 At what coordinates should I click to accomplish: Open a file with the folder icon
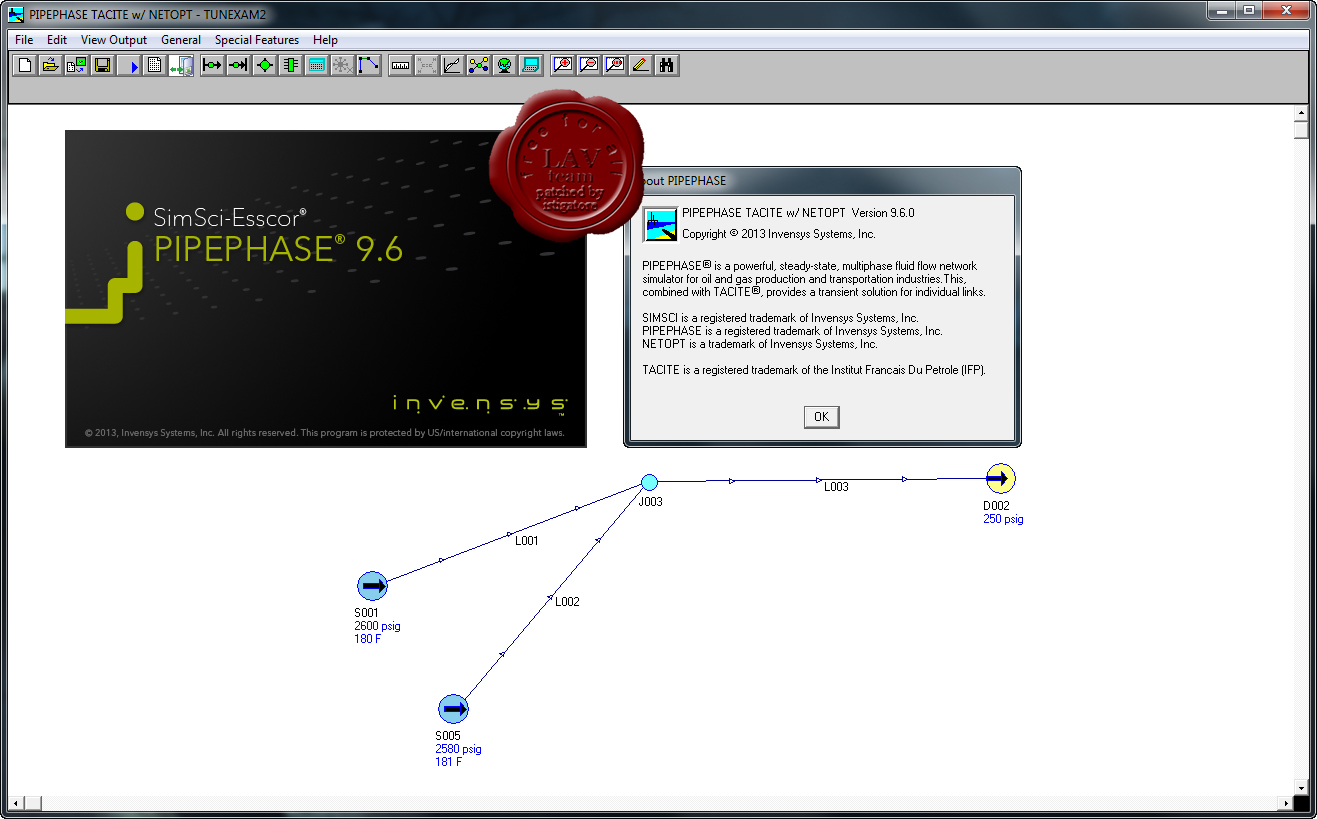pos(50,65)
